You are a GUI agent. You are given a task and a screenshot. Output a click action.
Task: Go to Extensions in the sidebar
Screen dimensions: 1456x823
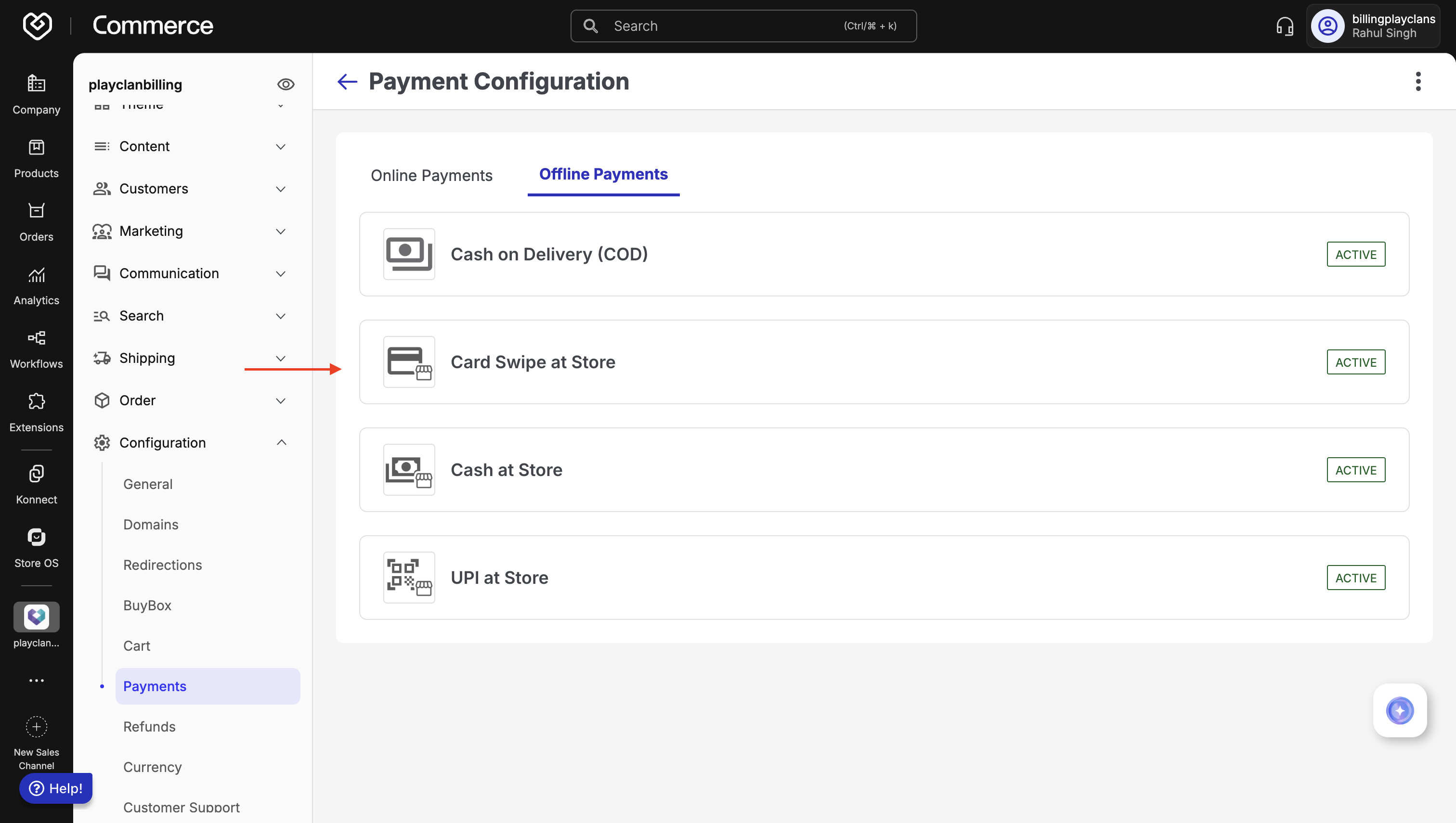click(36, 412)
